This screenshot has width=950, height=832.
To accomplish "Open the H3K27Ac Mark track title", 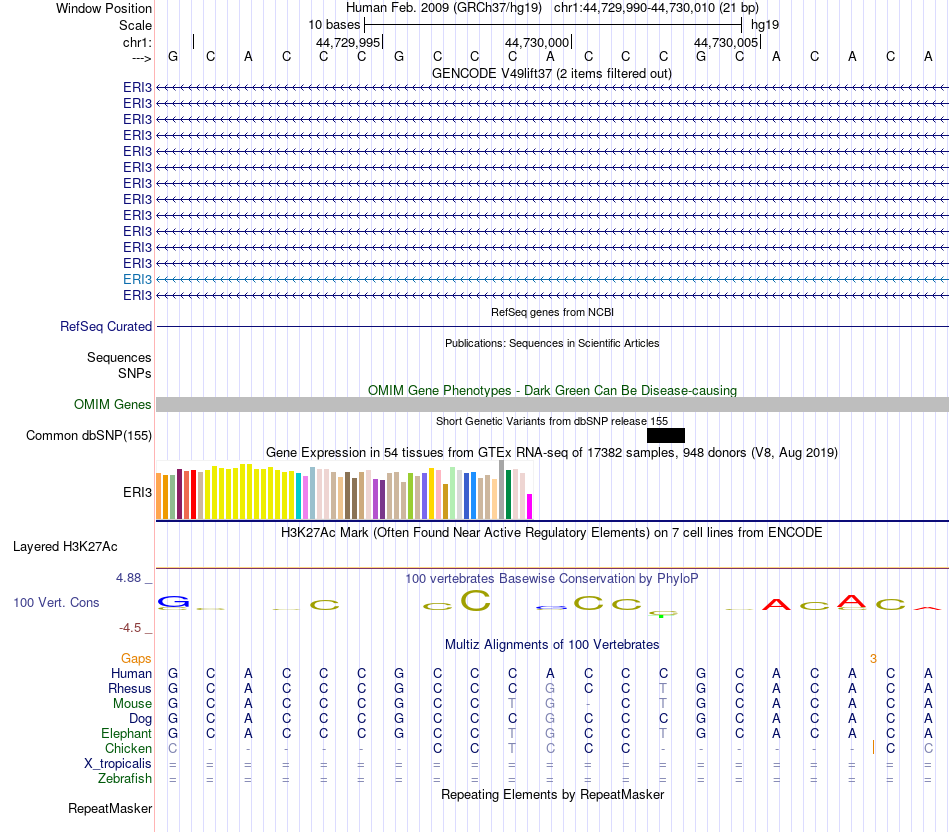I will (x=552, y=533).
